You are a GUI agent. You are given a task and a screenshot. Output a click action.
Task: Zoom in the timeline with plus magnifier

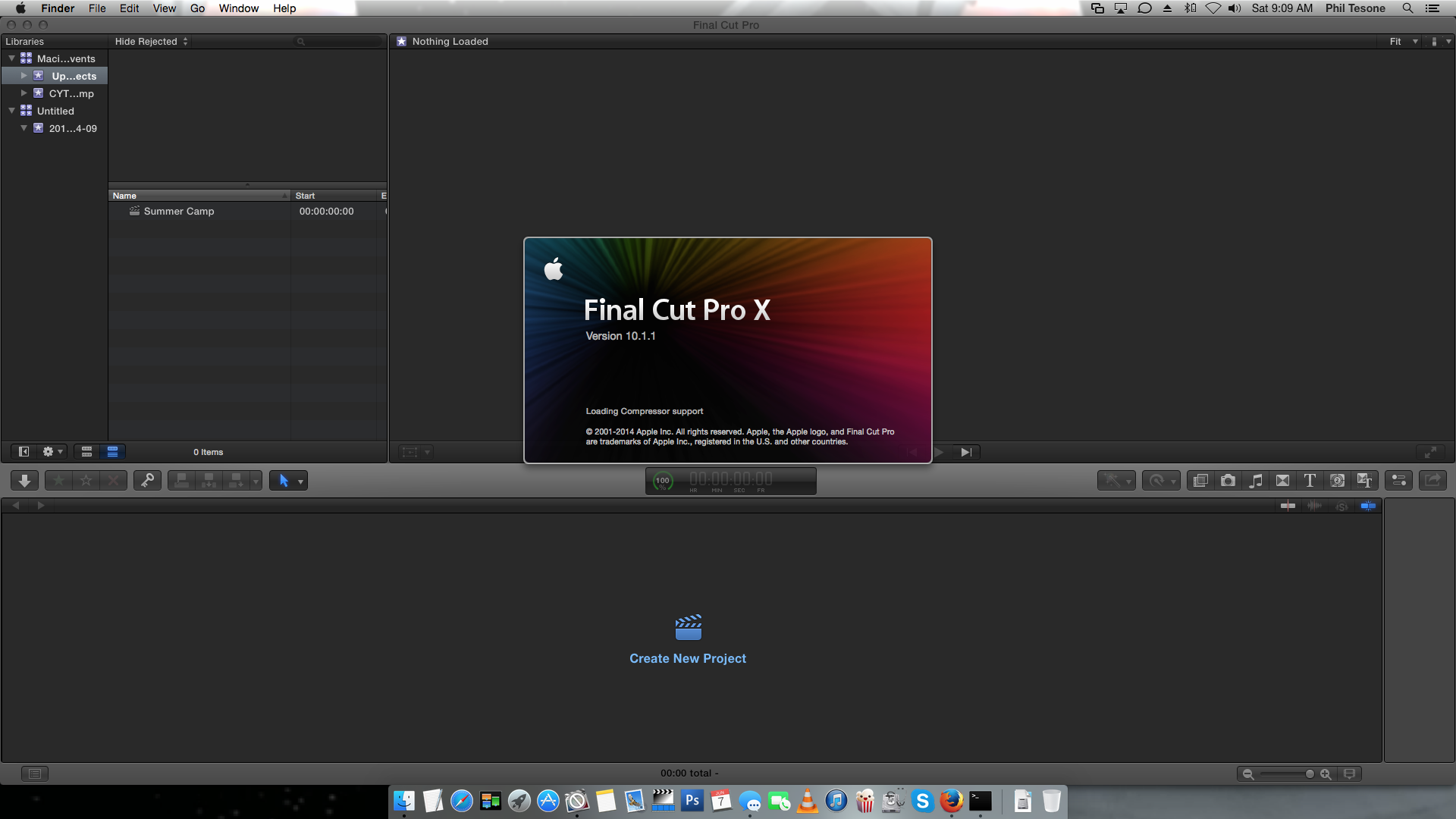1326,774
